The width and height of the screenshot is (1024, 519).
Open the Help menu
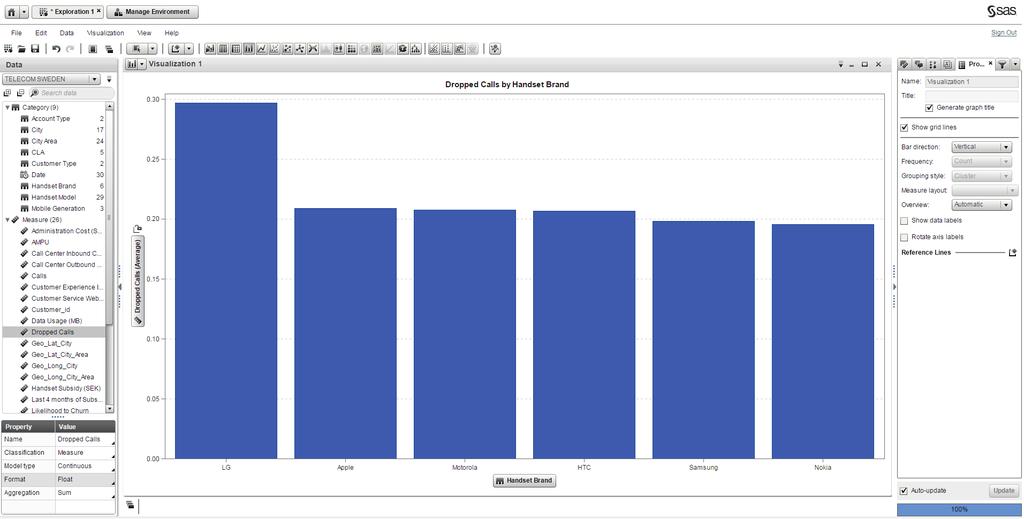point(172,33)
